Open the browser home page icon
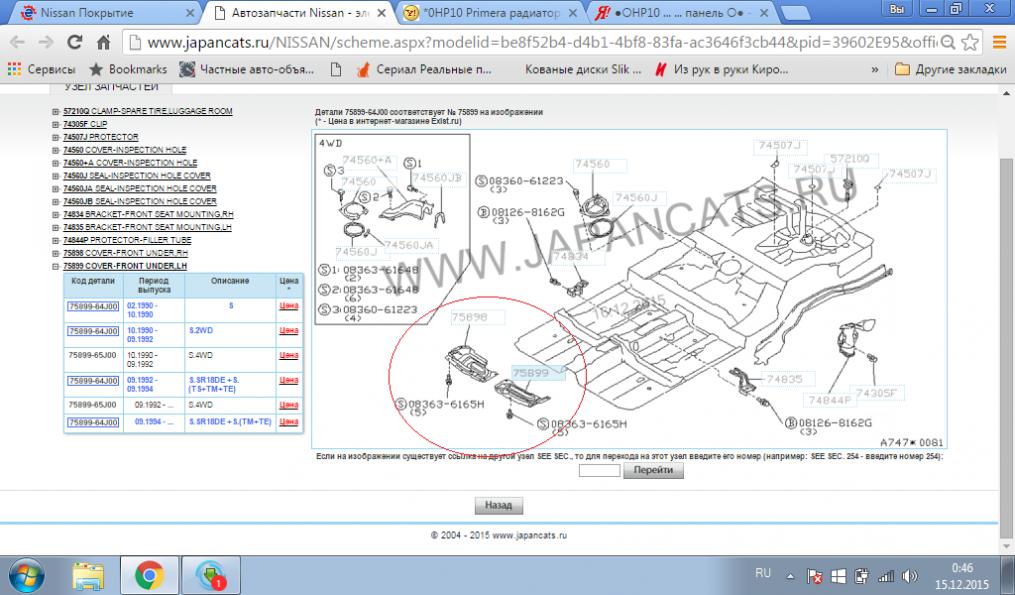1015x595 pixels. pos(103,43)
